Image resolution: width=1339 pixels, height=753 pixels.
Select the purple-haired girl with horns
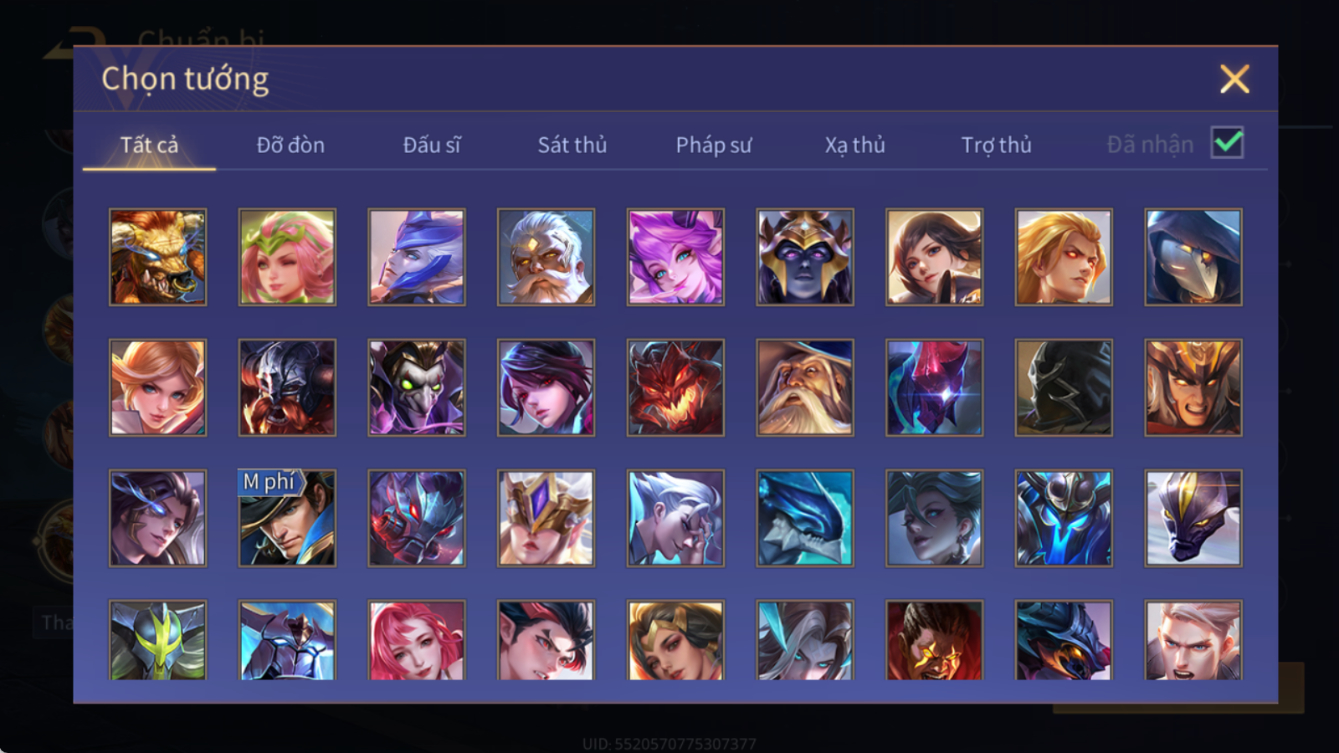pos(675,257)
